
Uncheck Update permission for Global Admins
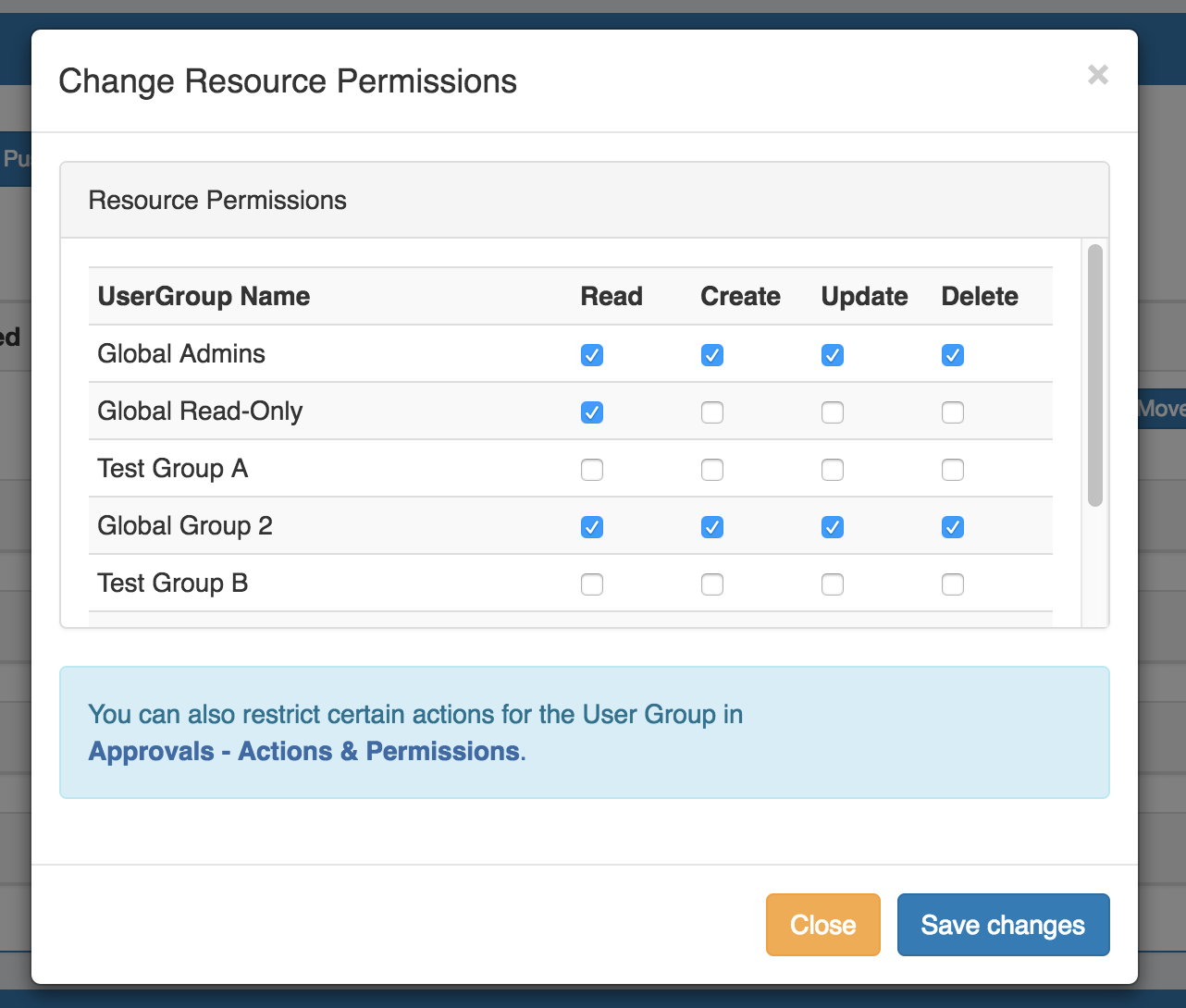coord(833,355)
